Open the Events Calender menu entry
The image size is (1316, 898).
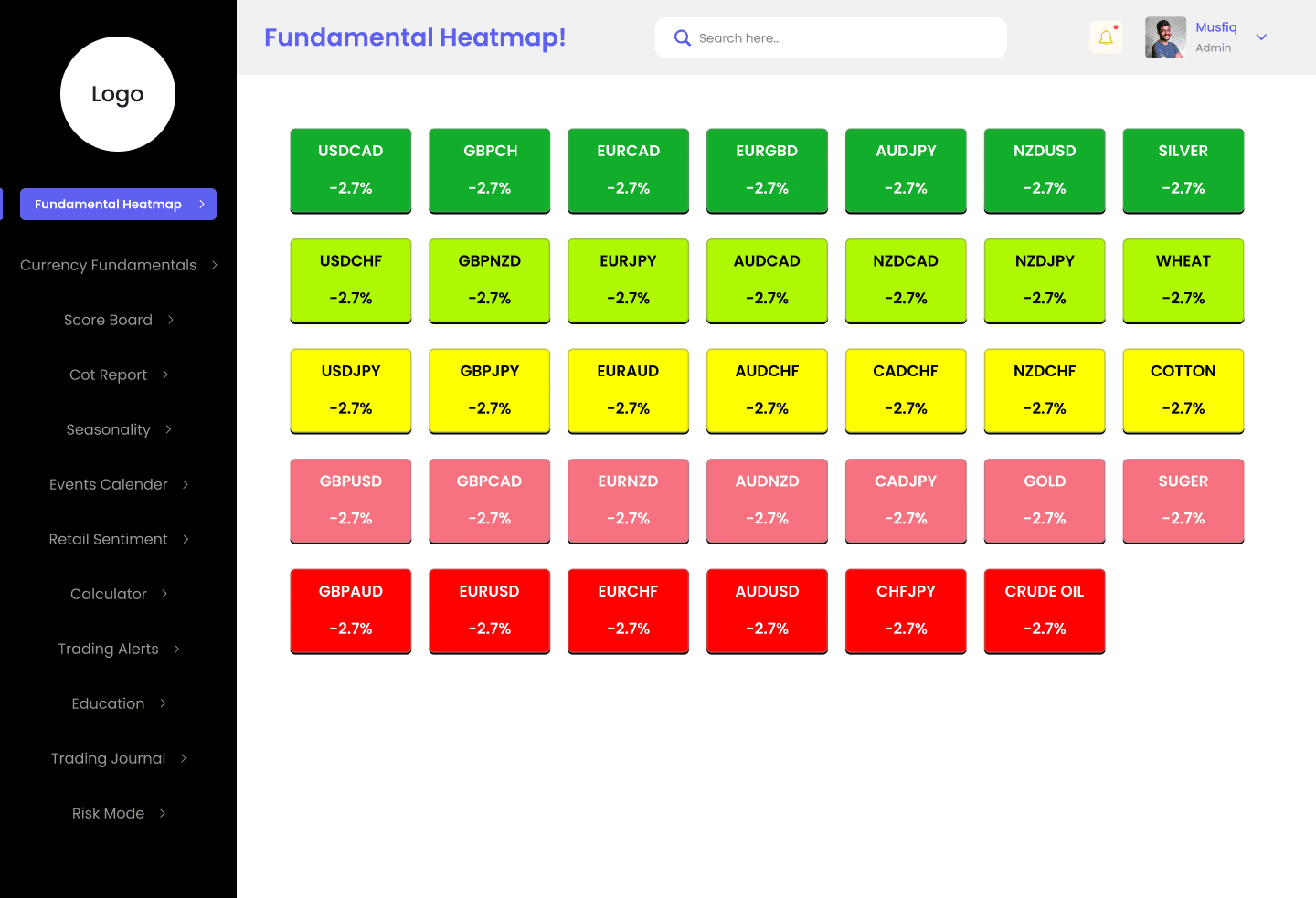click(108, 484)
